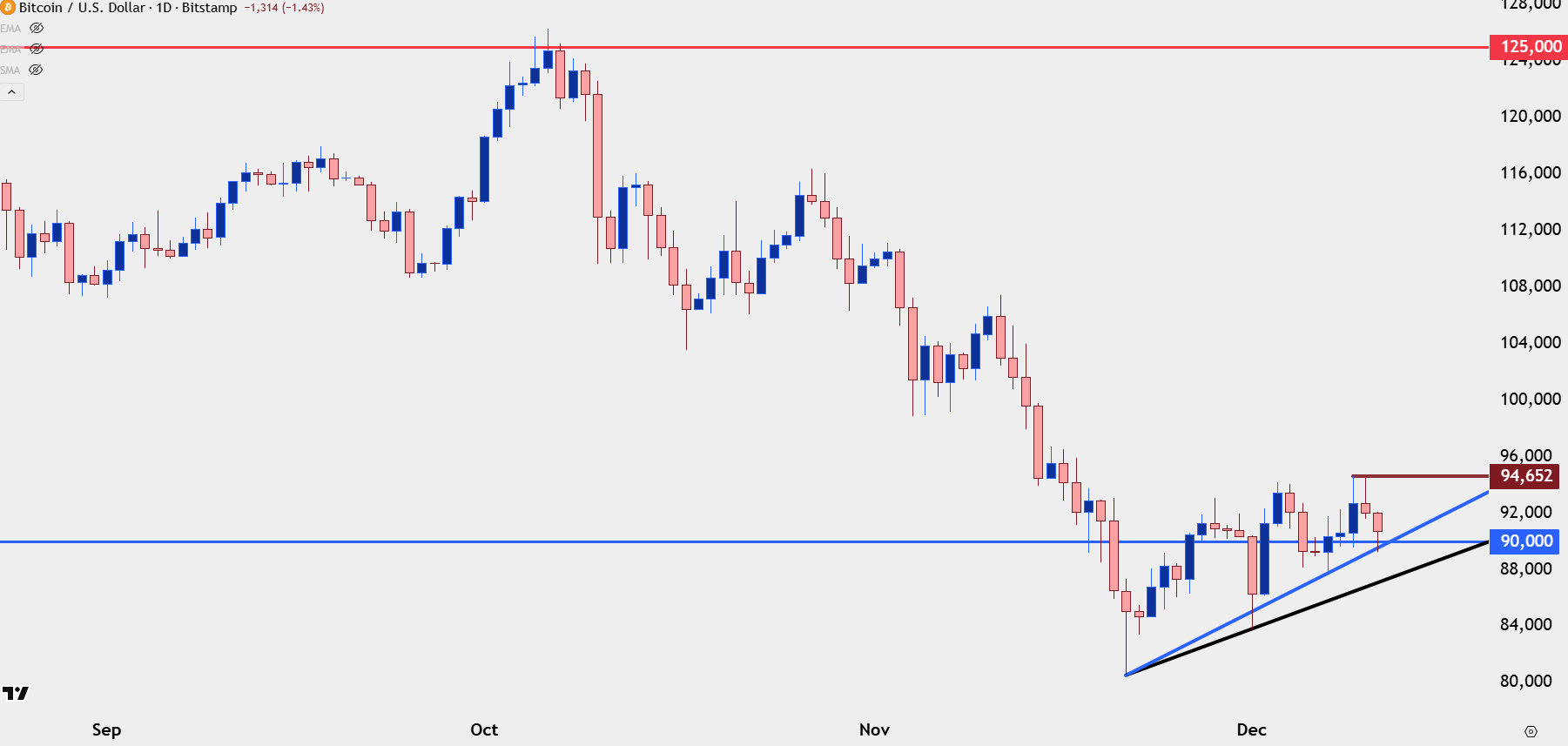Click the Oct label on time axis

[484, 729]
